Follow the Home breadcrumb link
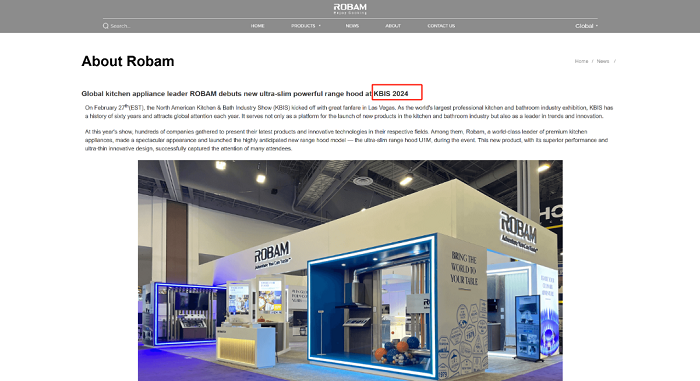 click(581, 61)
